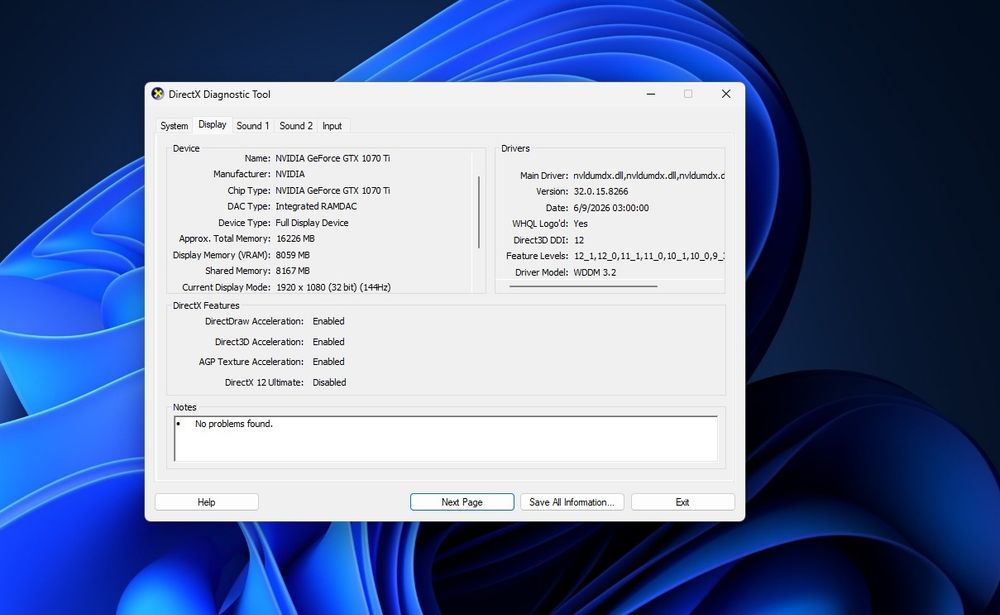Click the Exit button
The height and width of the screenshot is (615, 1000).
click(682, 502)
